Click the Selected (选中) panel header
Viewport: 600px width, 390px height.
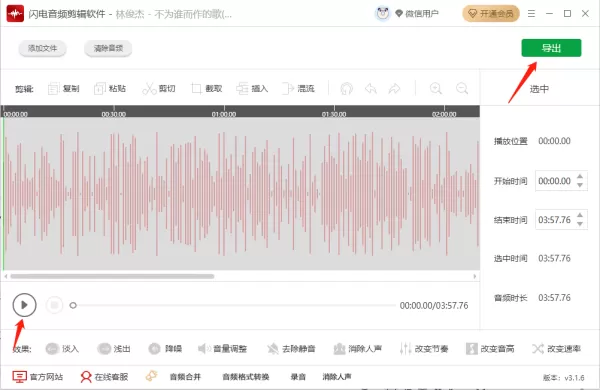(539, 89)
